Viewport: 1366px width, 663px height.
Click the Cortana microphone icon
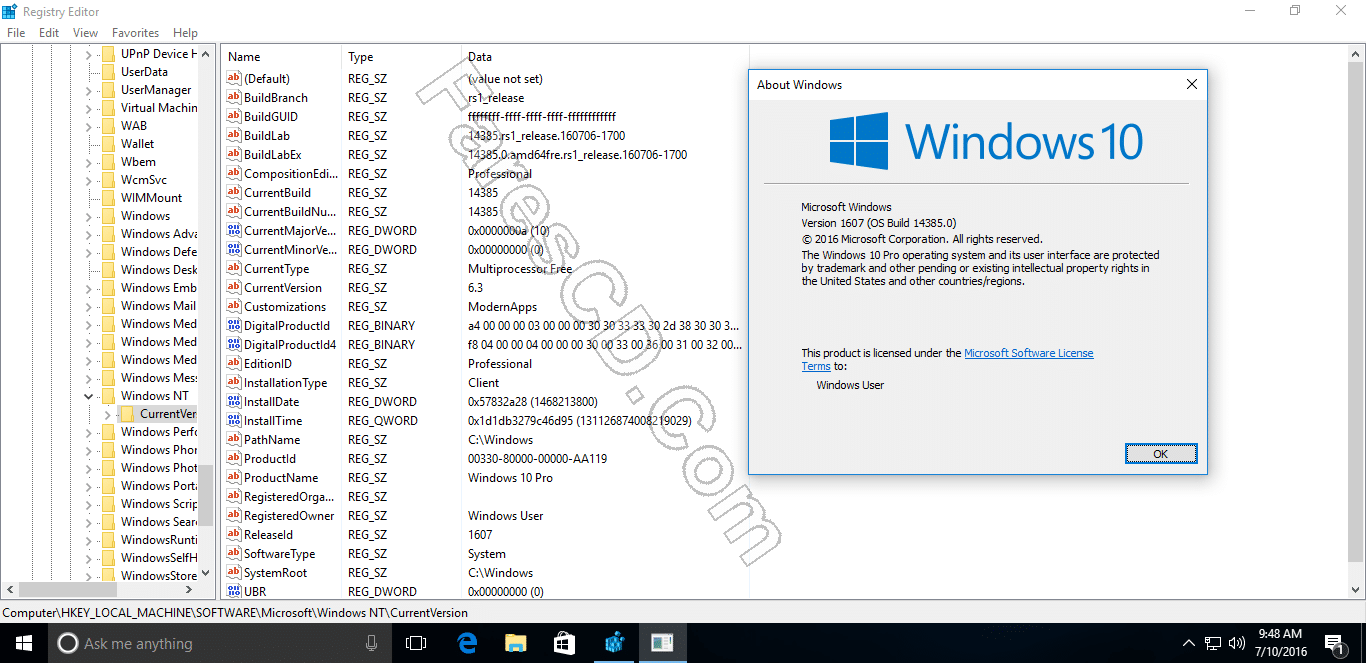372,643
